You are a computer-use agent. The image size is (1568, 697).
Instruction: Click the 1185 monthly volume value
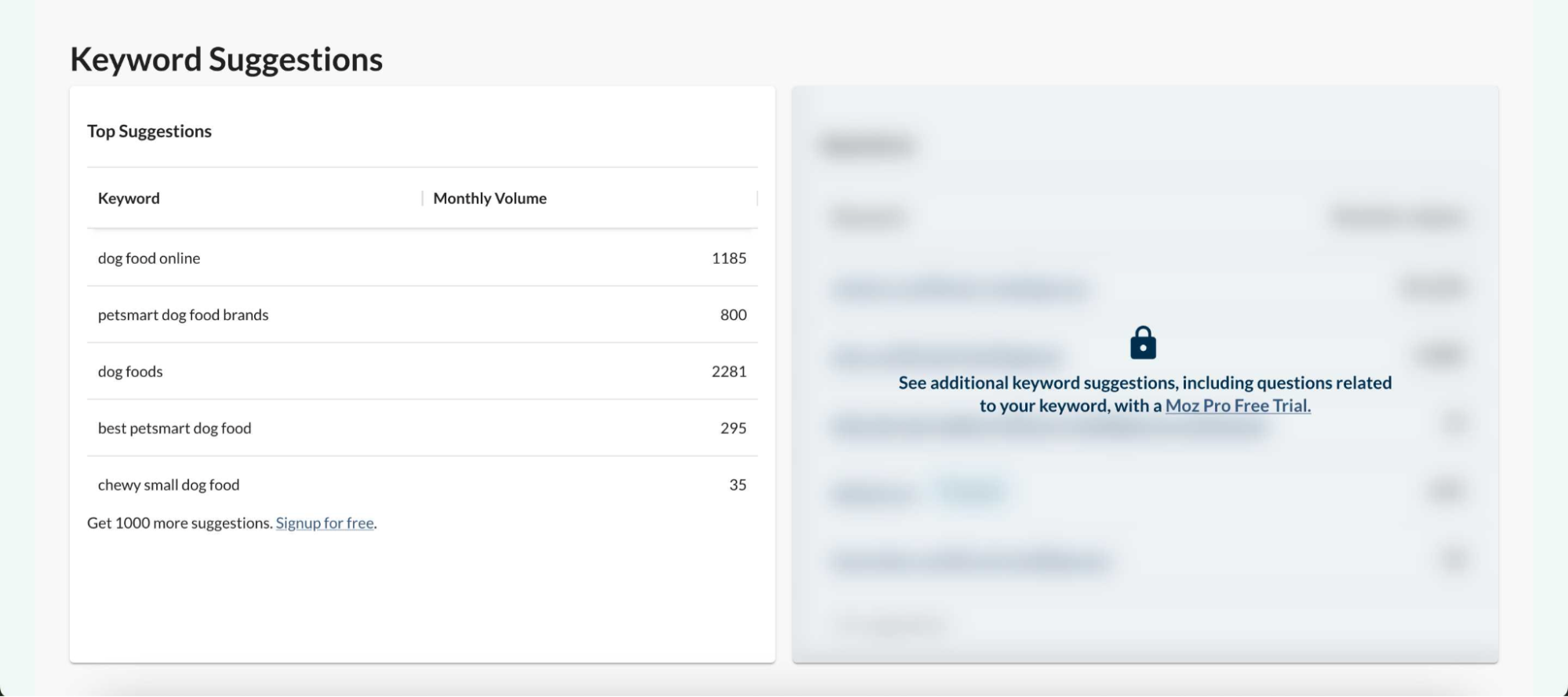pos(729,258)
